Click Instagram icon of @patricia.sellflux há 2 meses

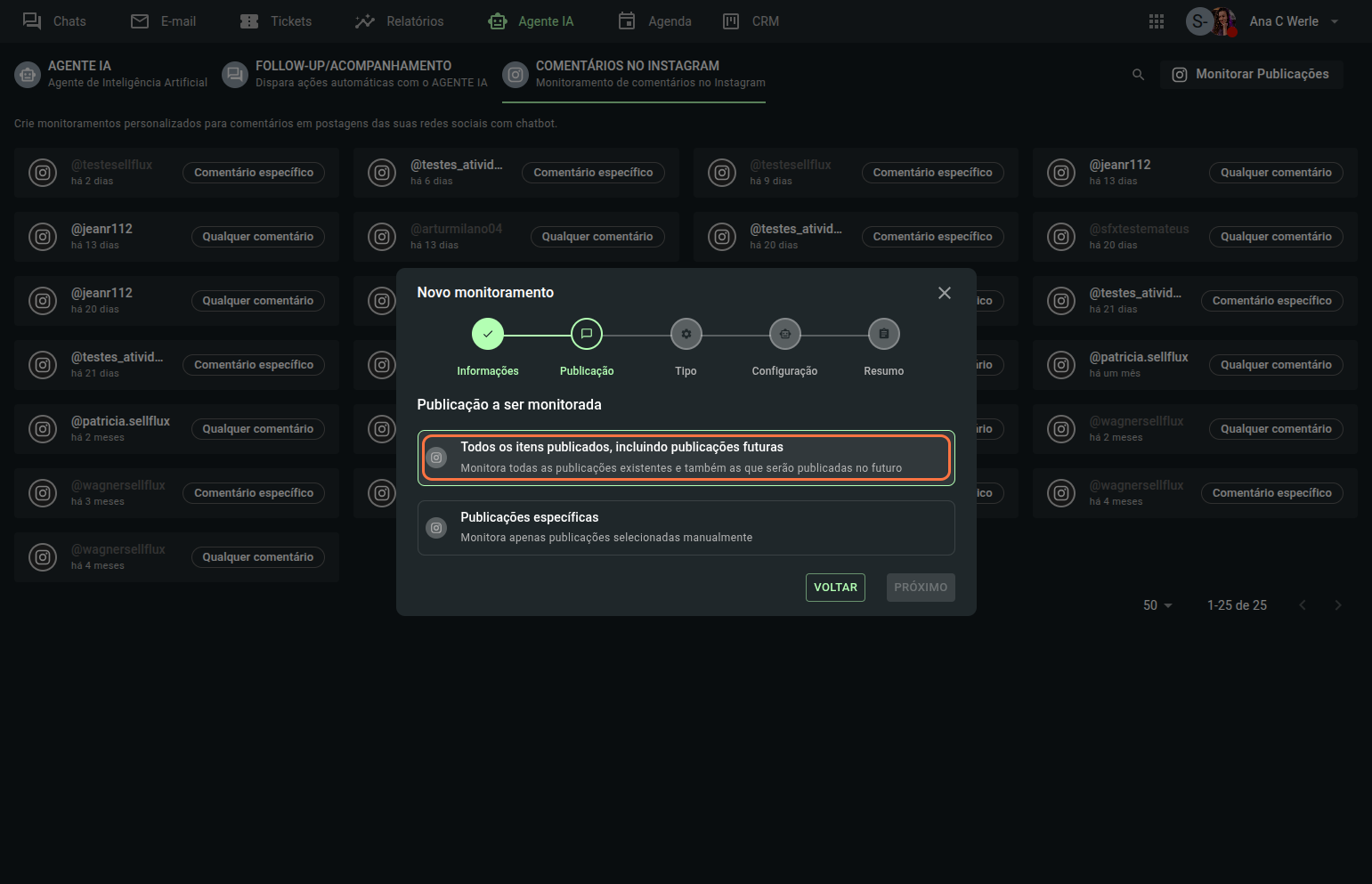(x=43, y=429)
